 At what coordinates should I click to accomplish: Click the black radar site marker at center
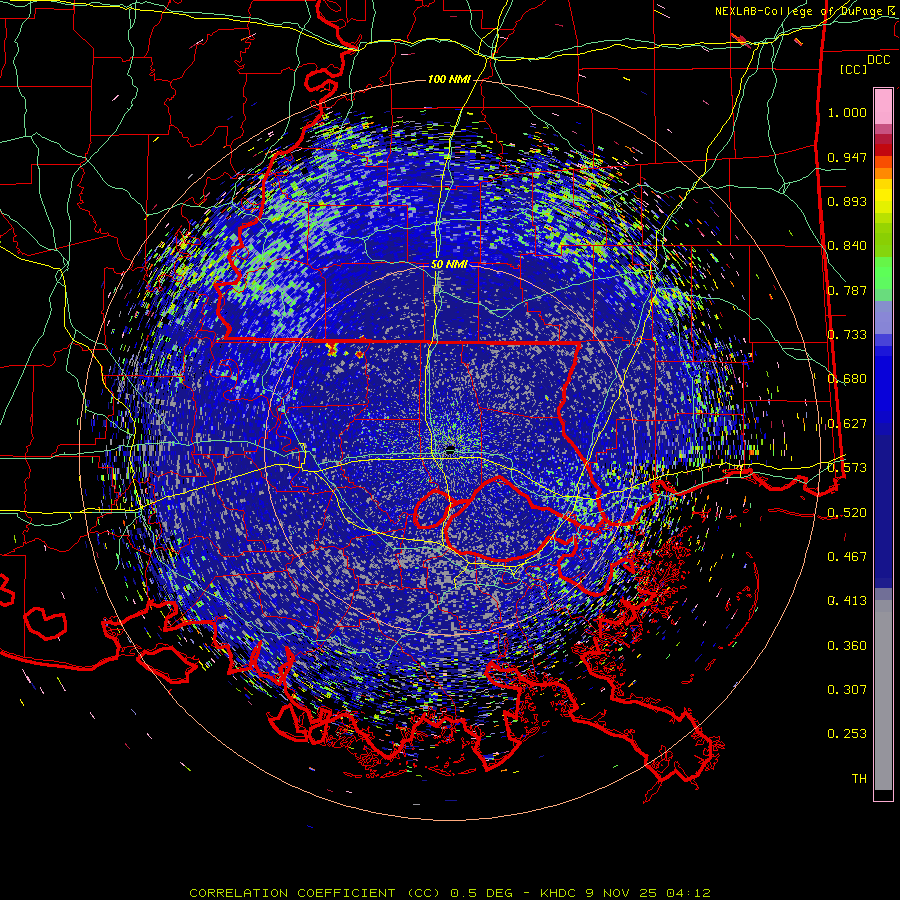point(450,449)
